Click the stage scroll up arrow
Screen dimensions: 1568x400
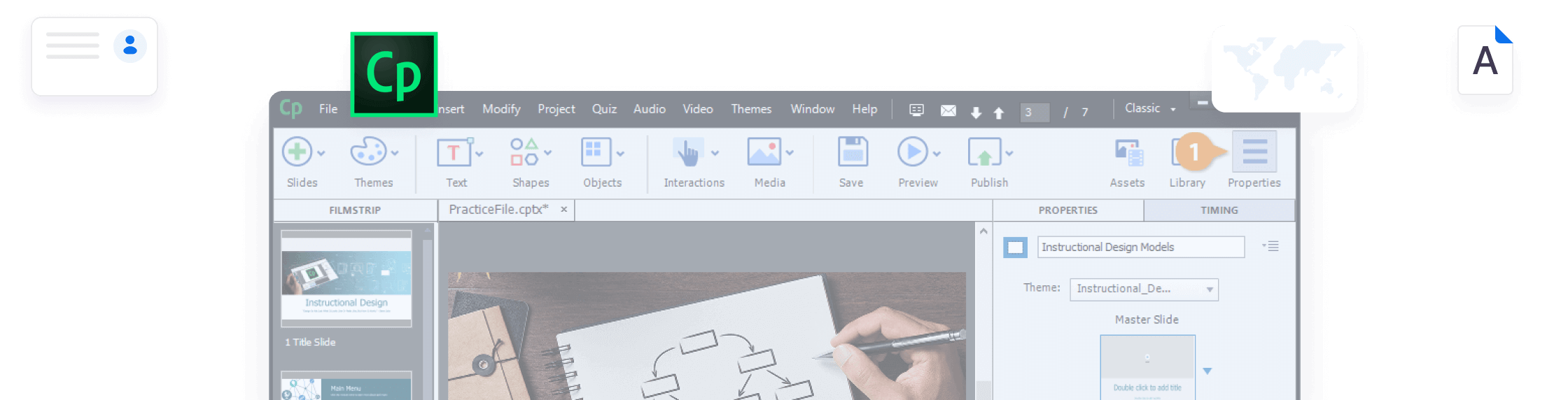(983, 231)
